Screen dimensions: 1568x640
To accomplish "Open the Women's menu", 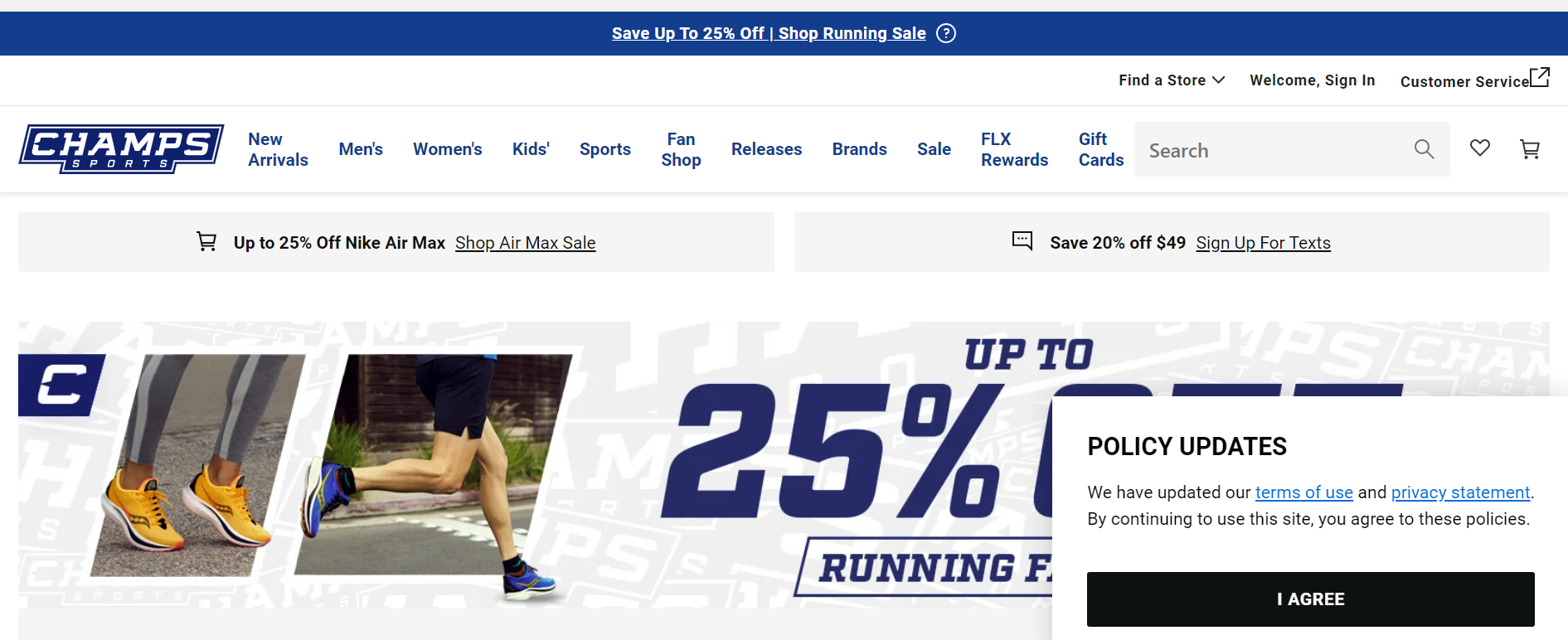I will pyautogui.click(x=448, y=149).
